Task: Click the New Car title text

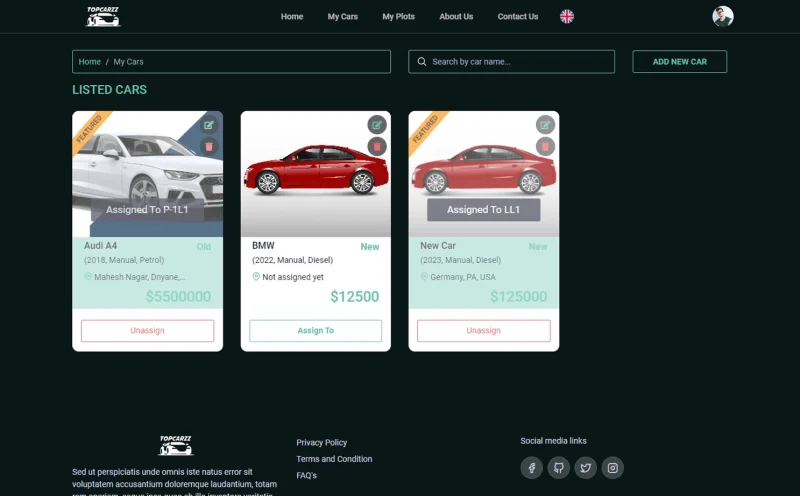Action: pyautogui.click(x=438, y=245)
